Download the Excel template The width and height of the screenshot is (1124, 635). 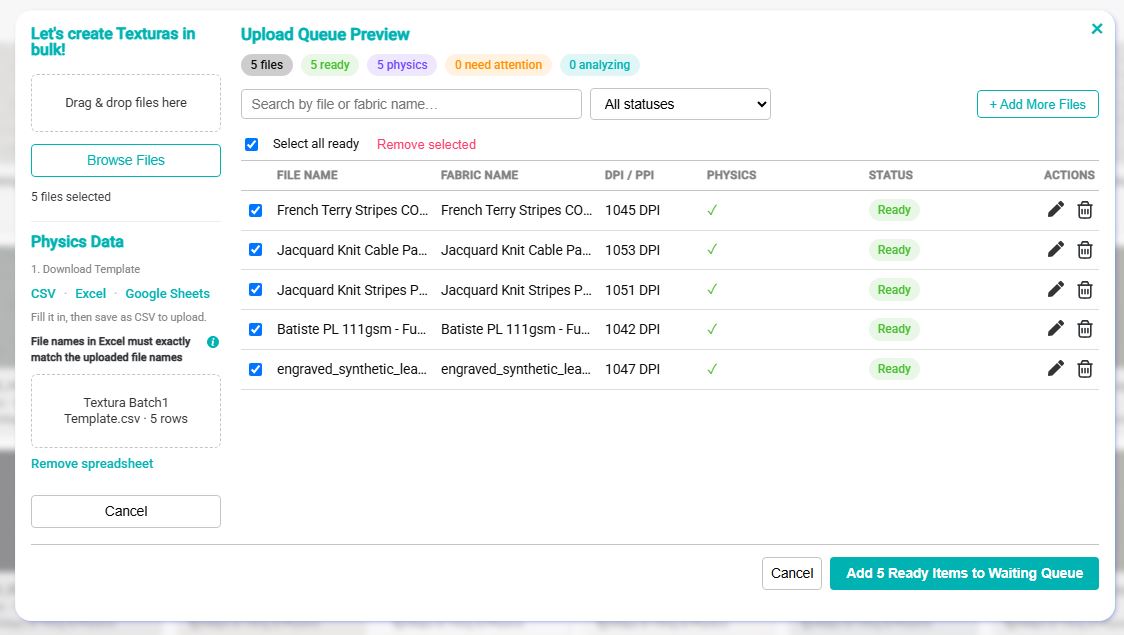tap(90, 293)
